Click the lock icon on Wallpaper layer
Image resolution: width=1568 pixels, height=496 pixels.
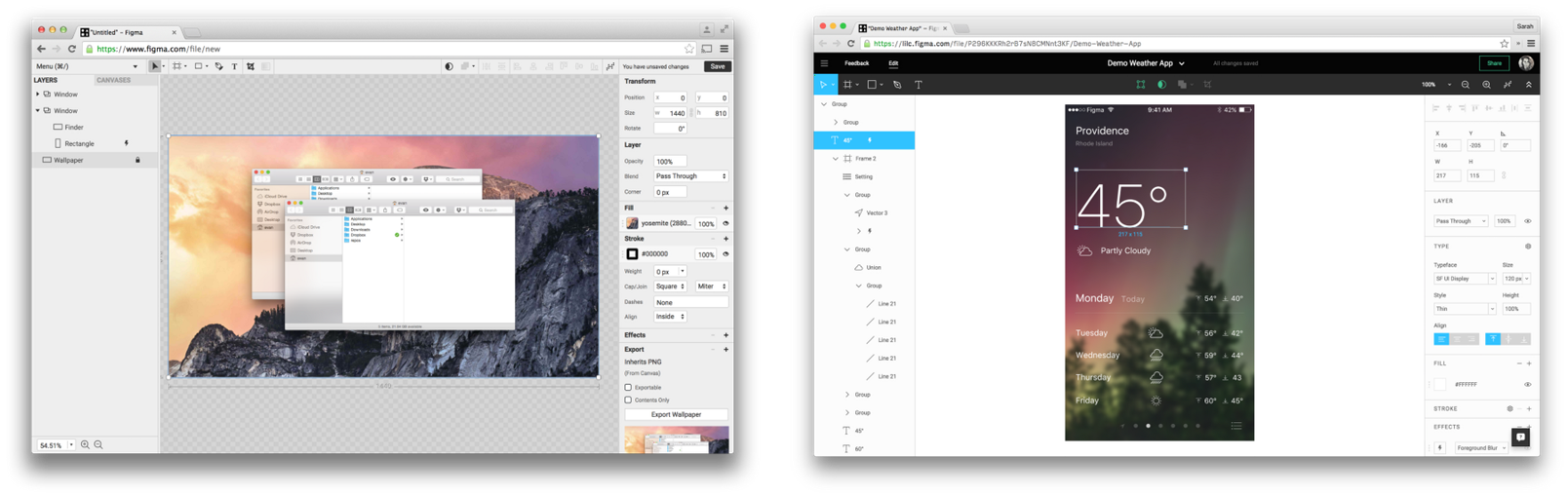point(137,160)
